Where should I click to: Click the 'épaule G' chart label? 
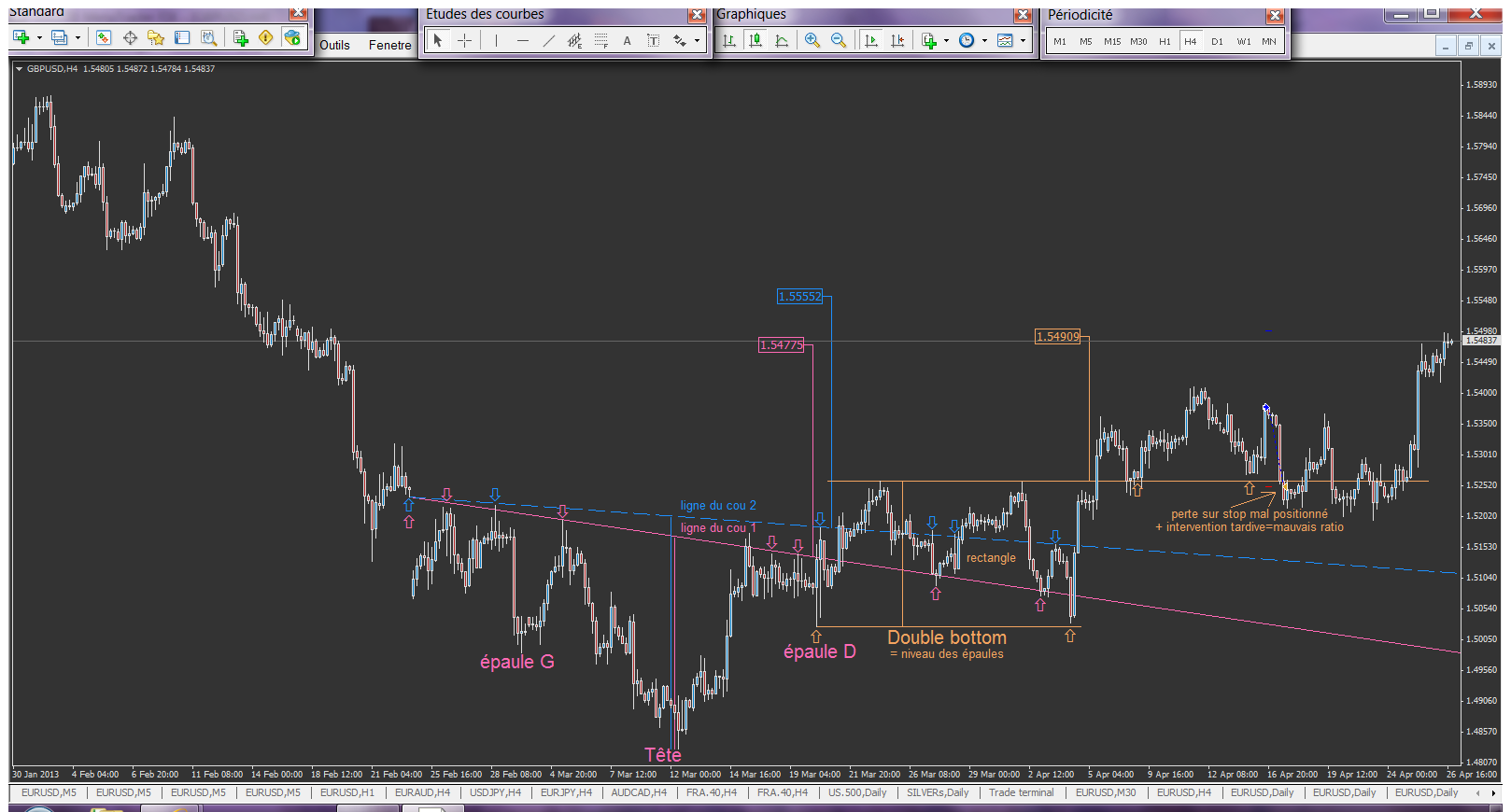517,662
